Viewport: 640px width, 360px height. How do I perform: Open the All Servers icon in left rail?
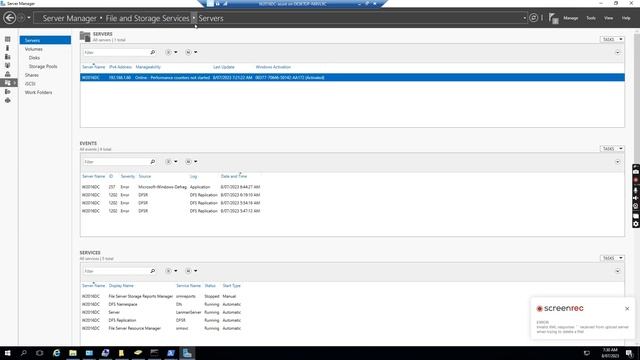[x=7, y=57]
